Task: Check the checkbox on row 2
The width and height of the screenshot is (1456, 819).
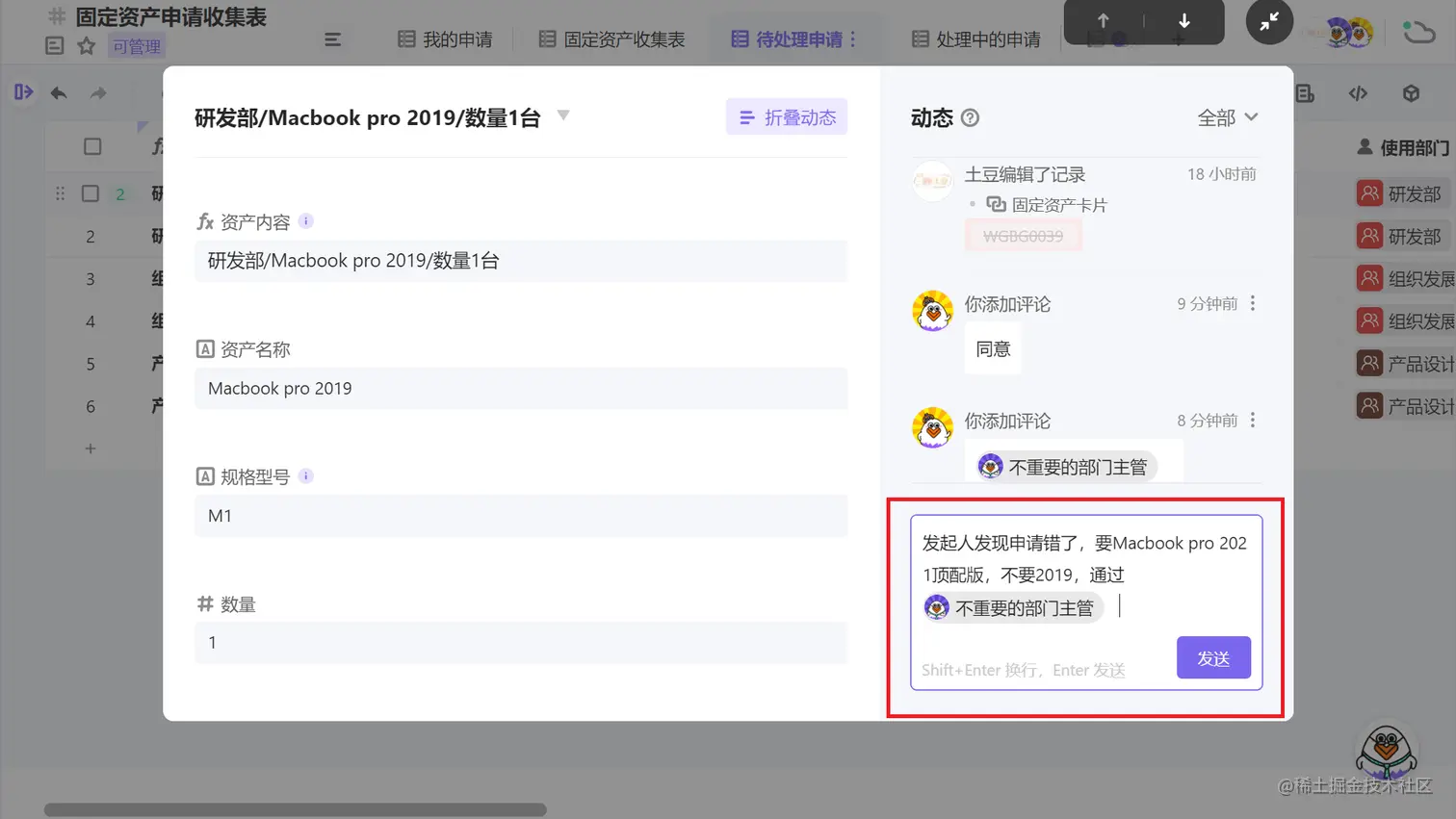Action: coord(90,192)
